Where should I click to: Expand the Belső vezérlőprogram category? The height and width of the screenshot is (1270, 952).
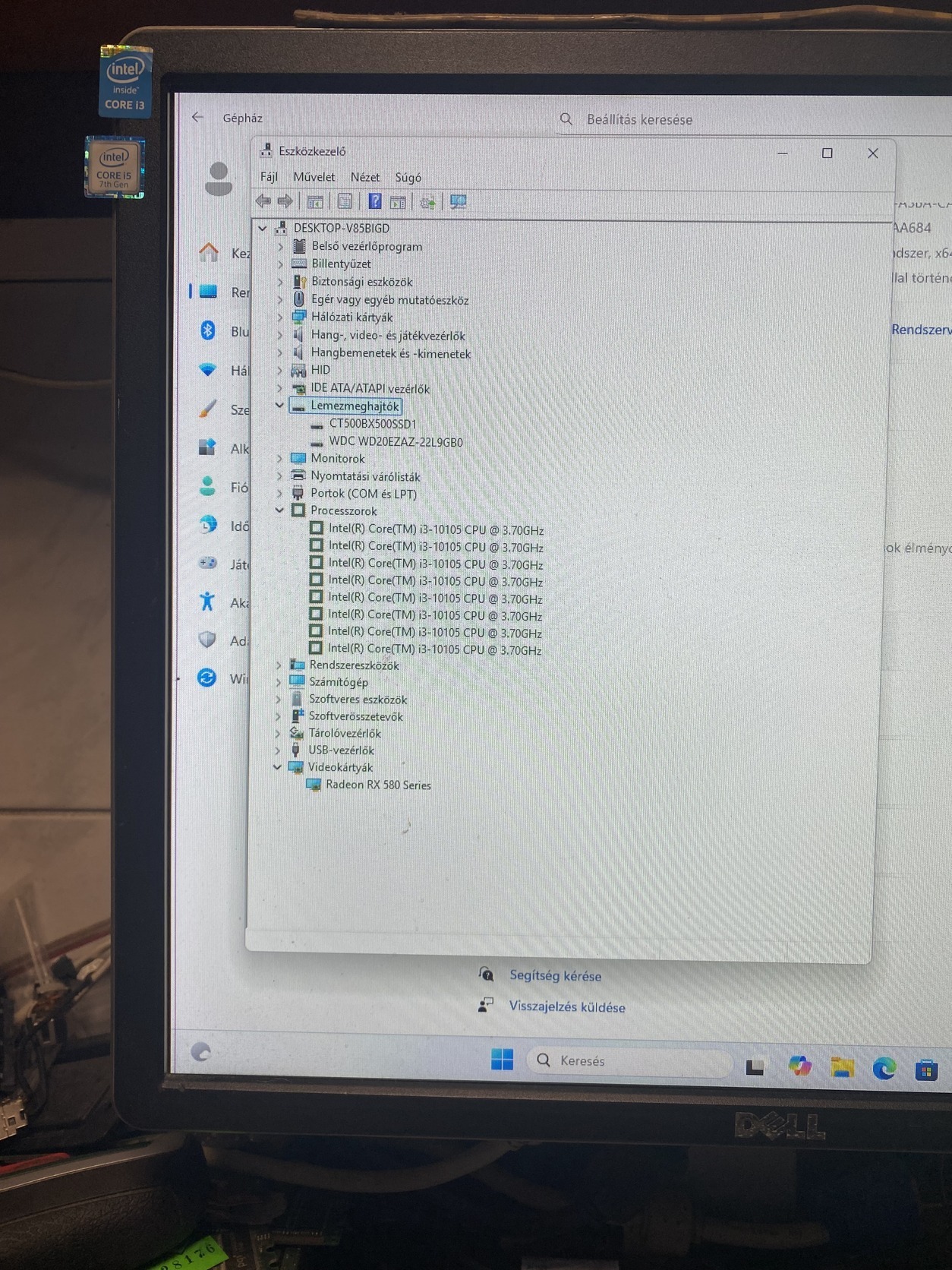pyautogui.click(x=280, y=246)
